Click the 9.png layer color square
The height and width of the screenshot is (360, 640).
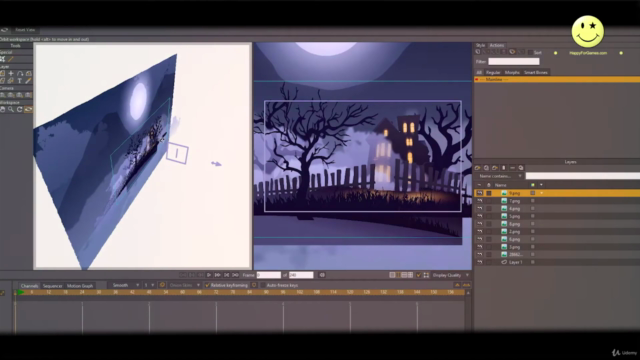tap(533, 193)
